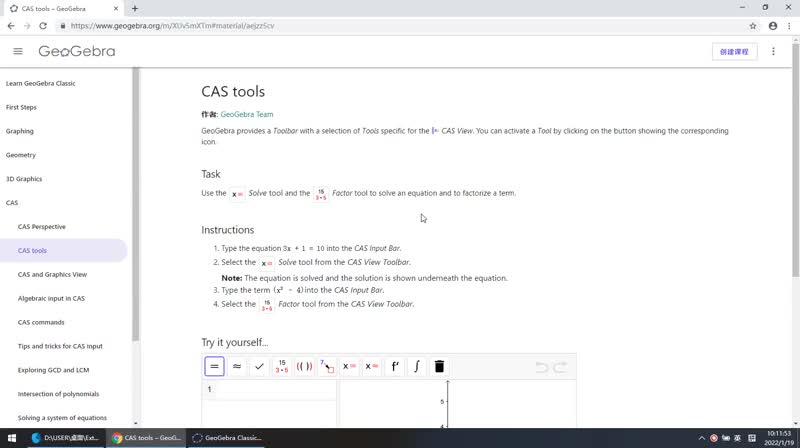Collapse the CAS chapter in sidebar
This screenshot has height=448, width=800.
pos(12,203)
